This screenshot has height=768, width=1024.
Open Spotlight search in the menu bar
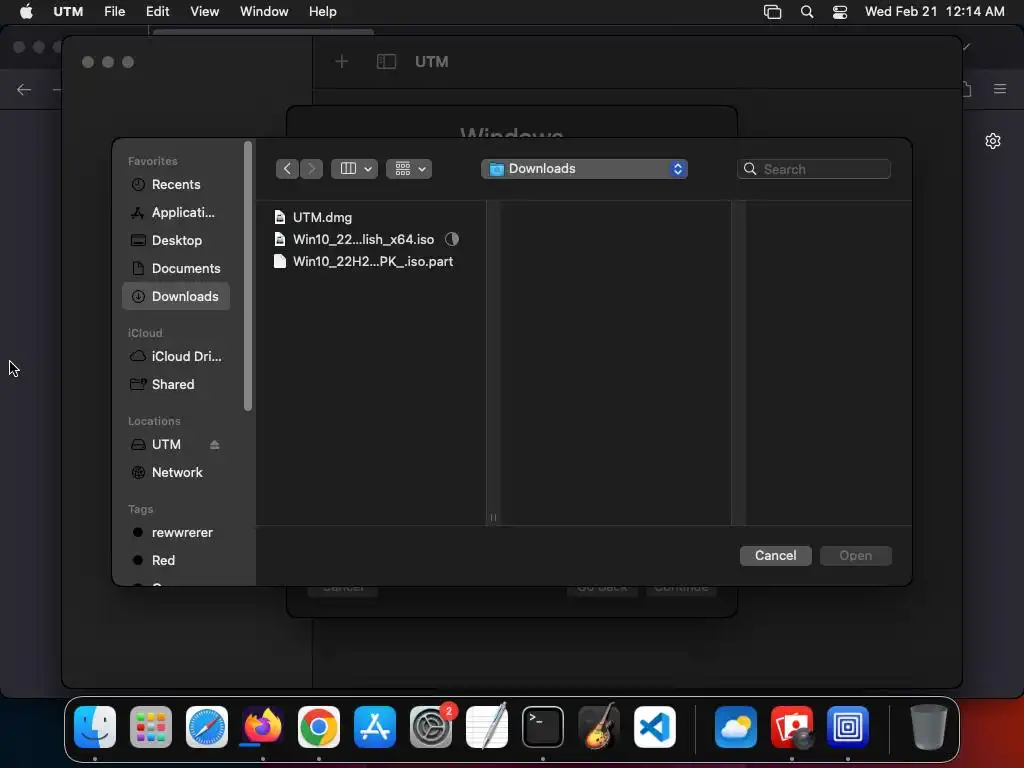[x=807, y=12]
